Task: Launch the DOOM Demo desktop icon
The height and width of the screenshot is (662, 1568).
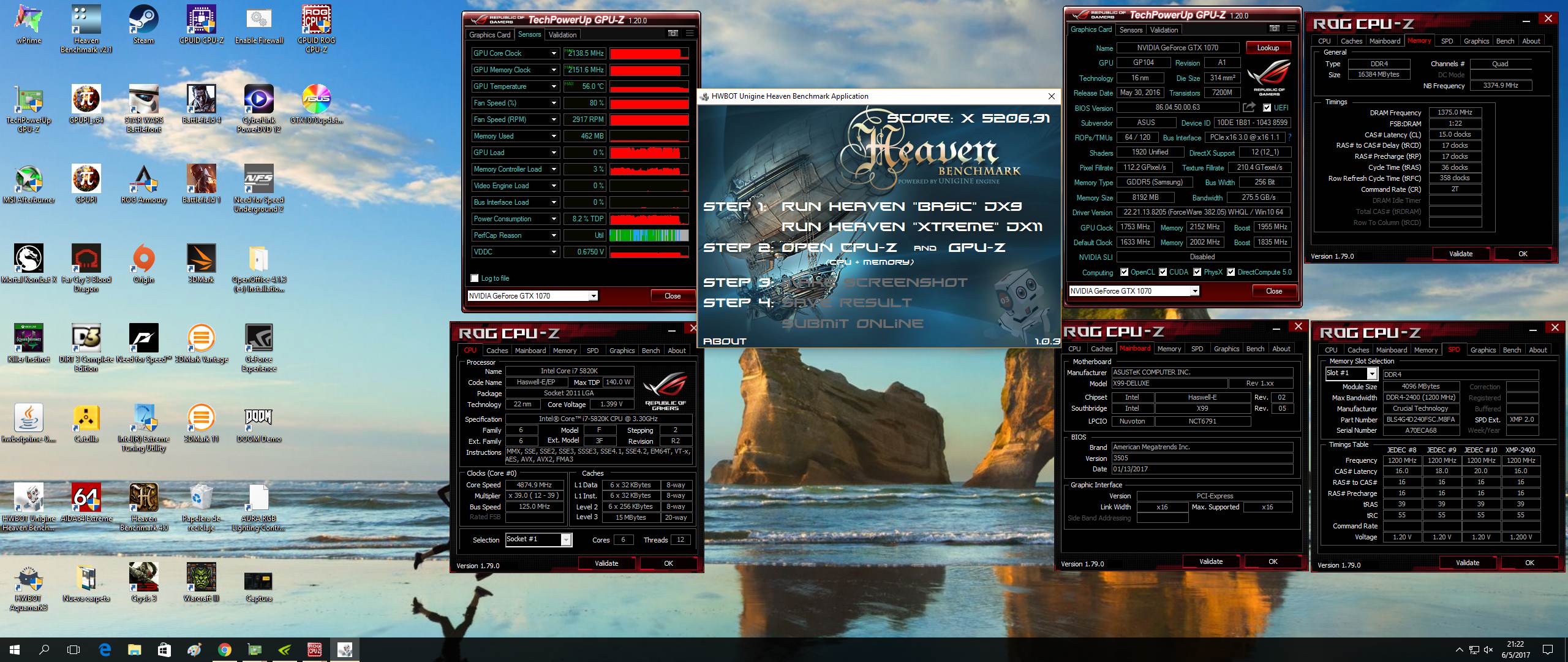Action: (259, 423)
